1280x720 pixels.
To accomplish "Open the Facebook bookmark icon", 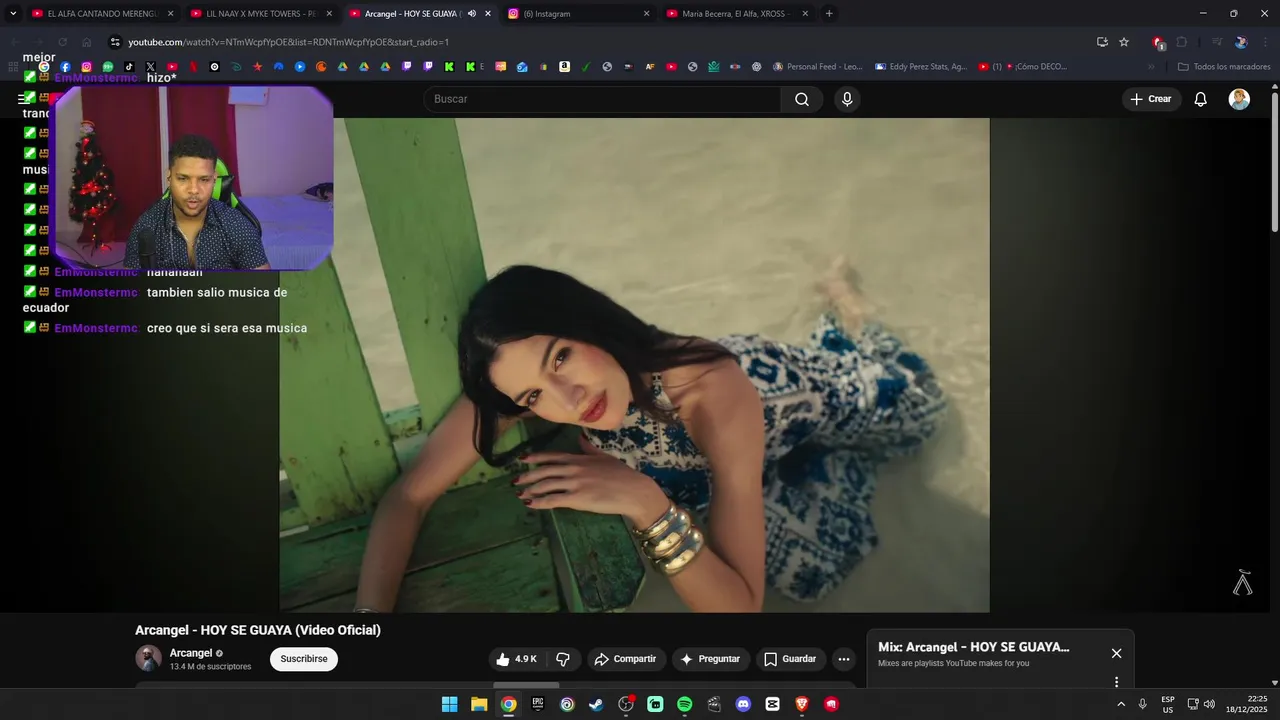I will [65, 67].
